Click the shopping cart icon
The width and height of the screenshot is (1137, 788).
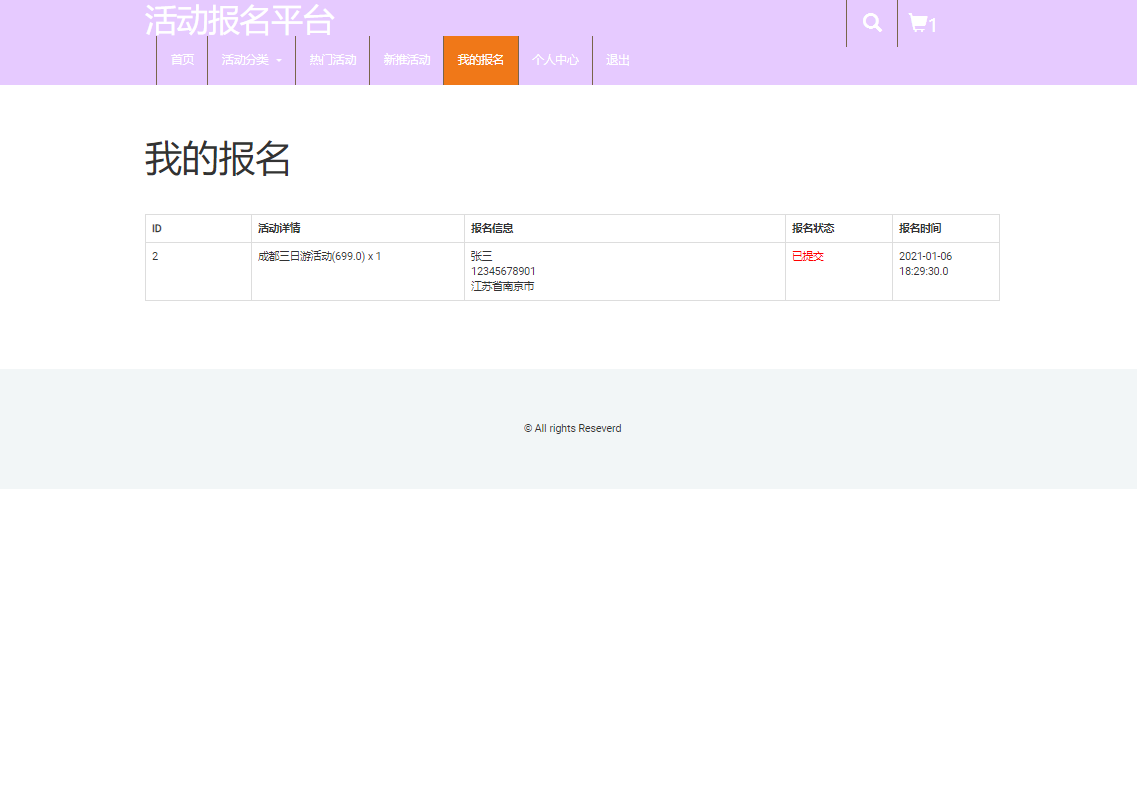(x=918, y=25)
